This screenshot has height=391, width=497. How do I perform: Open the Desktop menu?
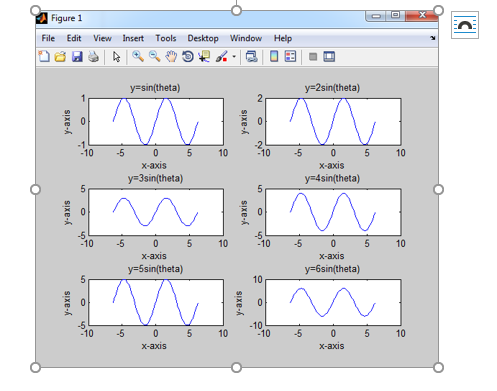pos(203,38)
